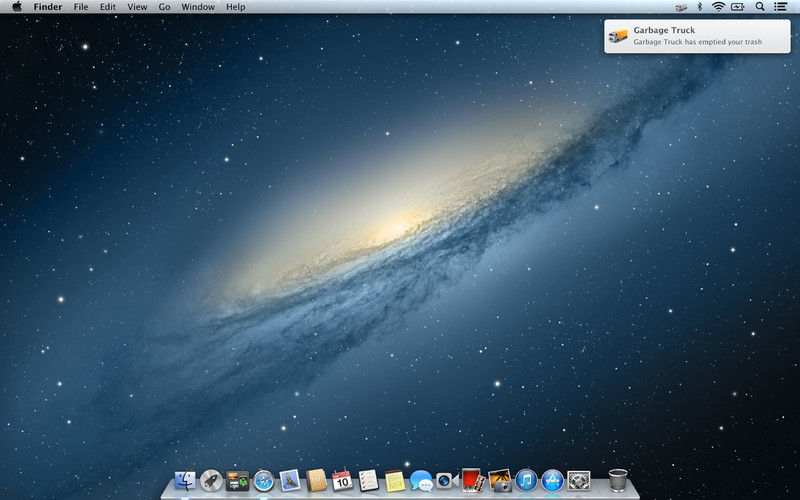Launch Photo Booth in the Dock
The width and height of the screenshot is (800, 500).
click(x=473, y=480)
